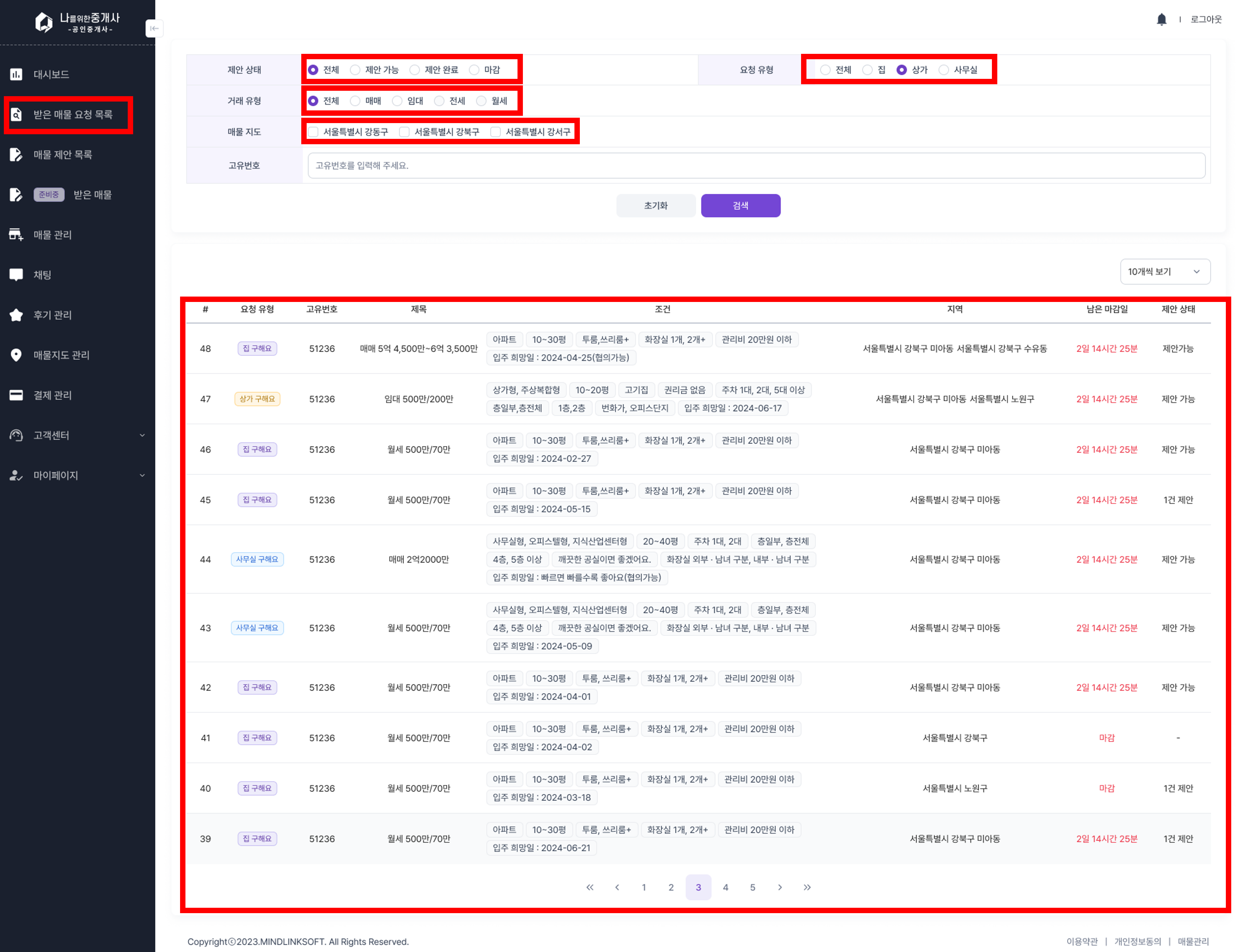Open row 47 titled 임대 500만/200만
This screenshot has height=952, width=1242.
(x=419, y=399)
